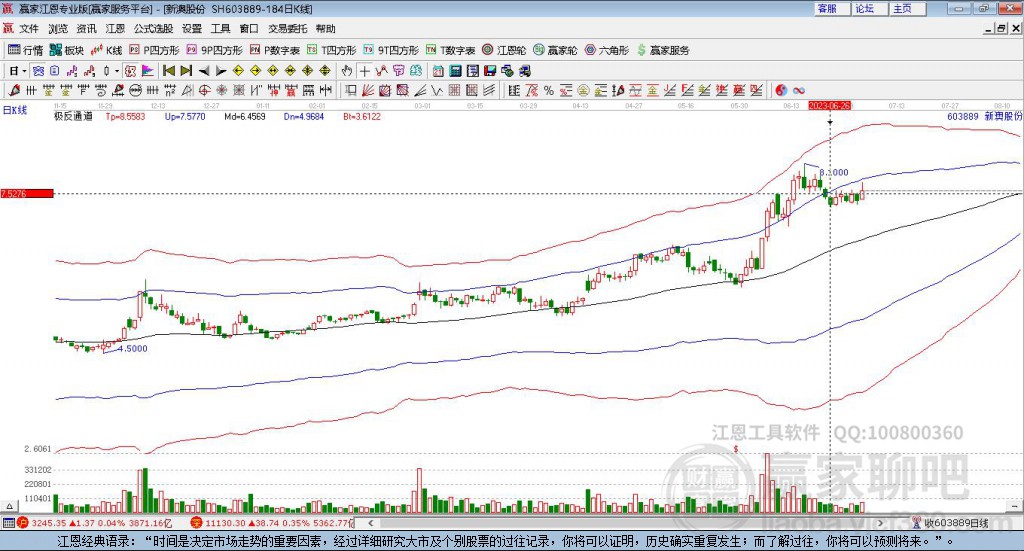Viewport: 1024px width, 551px height.
Task: Open the 浏览 menu
Action: (x=58, y=29)
